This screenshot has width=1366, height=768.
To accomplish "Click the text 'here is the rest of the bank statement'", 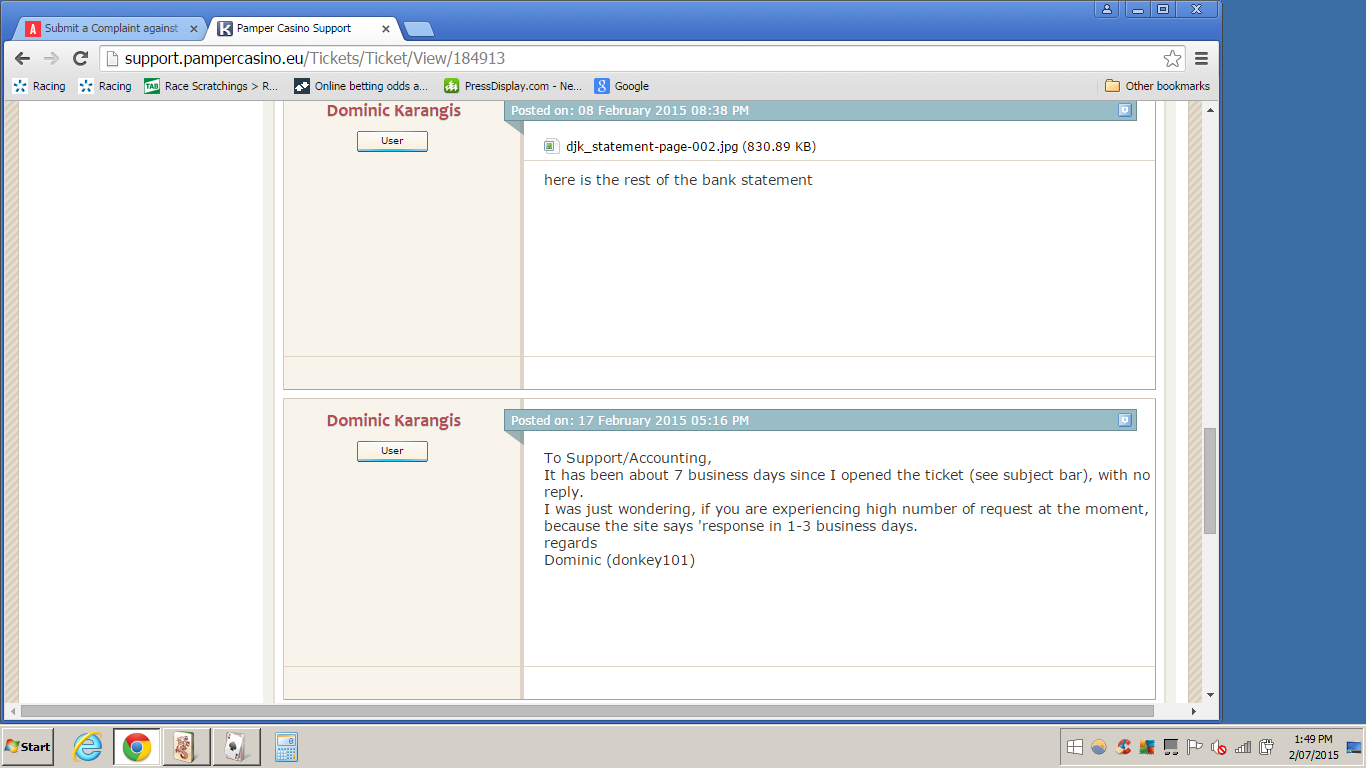I will coord(678,180).
